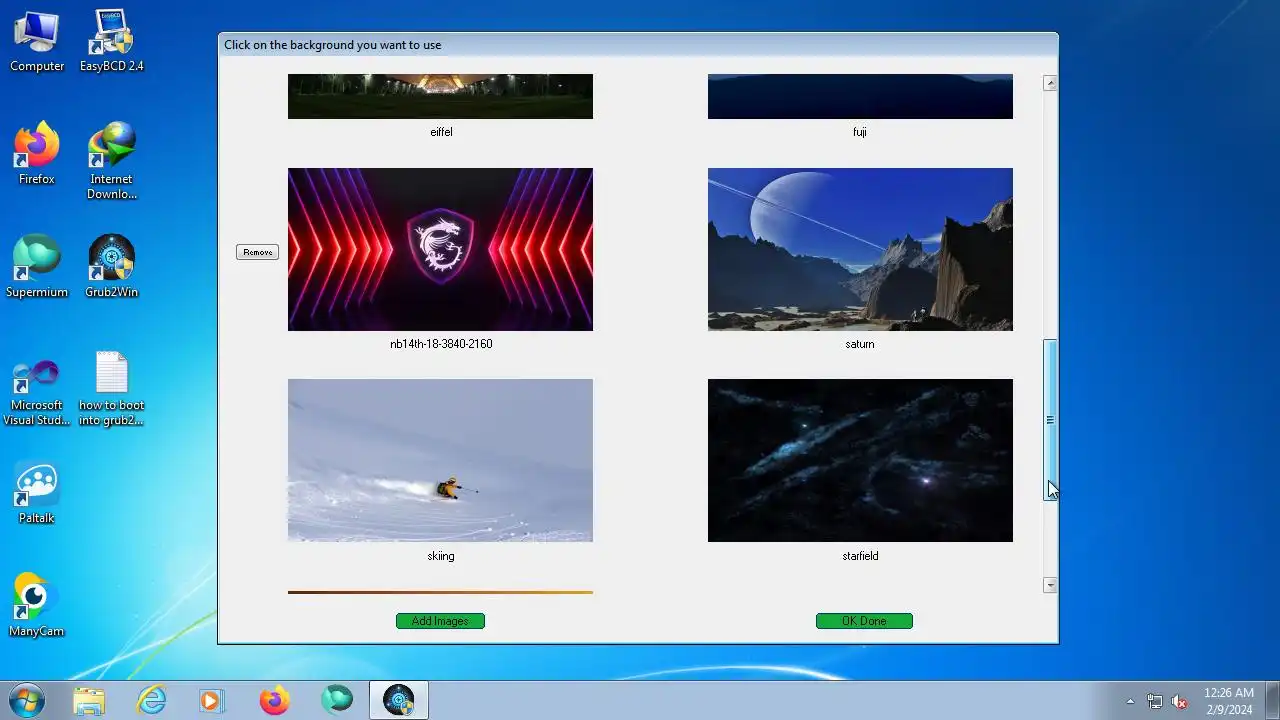Image resolution: width=1280 pixels, height=720 pixels.
Task: Open the Supermium desktop shortcut
Action: point(37,267)
